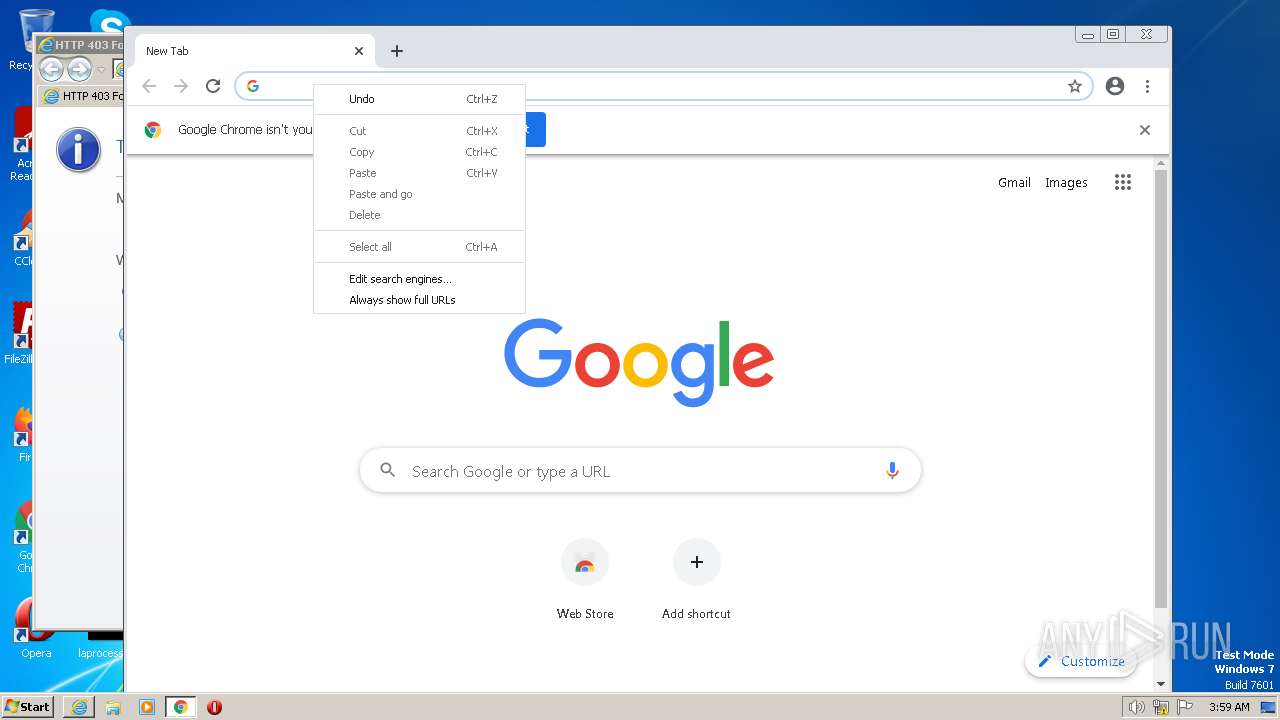Screen dimensions: 1280x720
Task: Click the New Tab tab label
Action: (167, 51)
